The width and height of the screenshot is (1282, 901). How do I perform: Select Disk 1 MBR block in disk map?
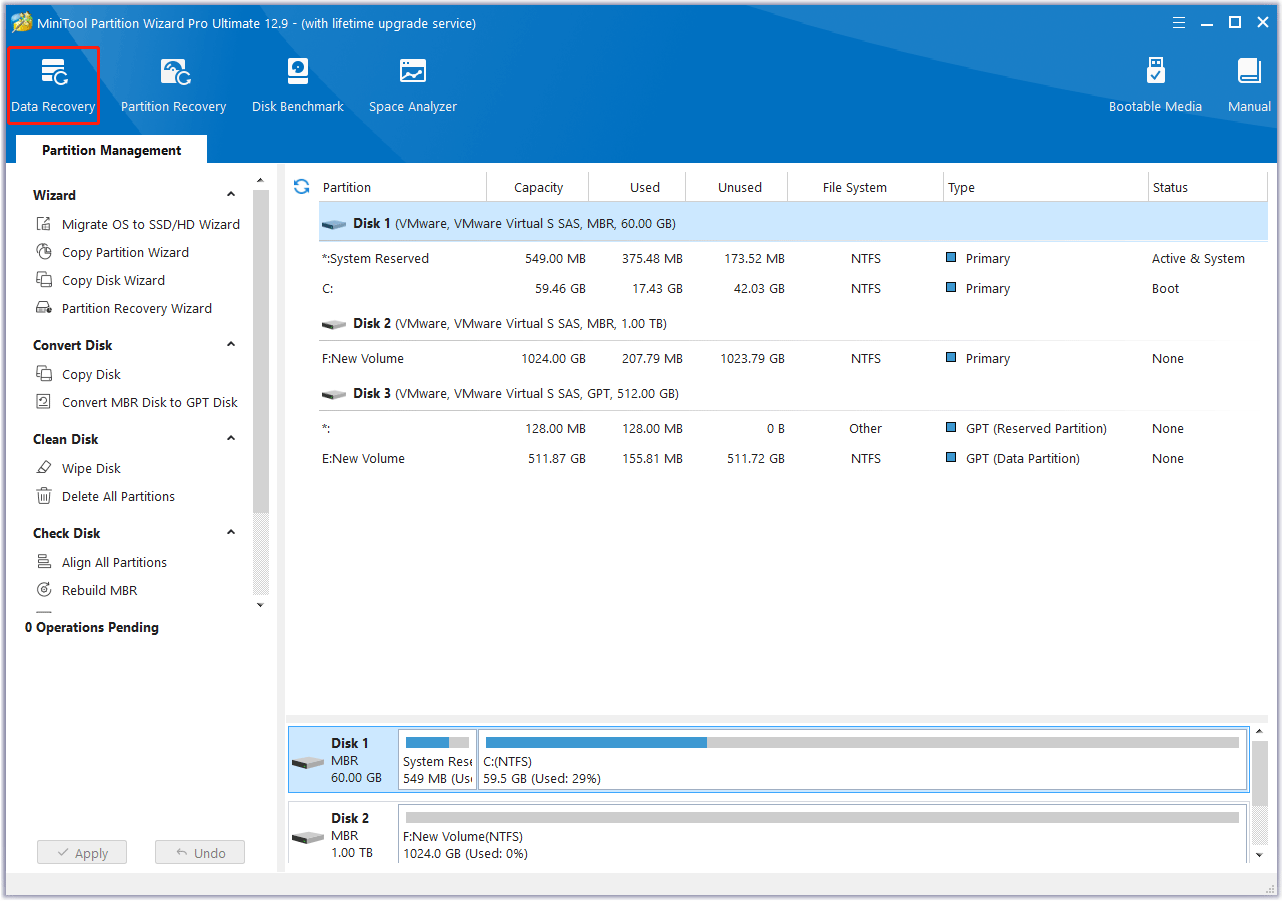[343, 760]
